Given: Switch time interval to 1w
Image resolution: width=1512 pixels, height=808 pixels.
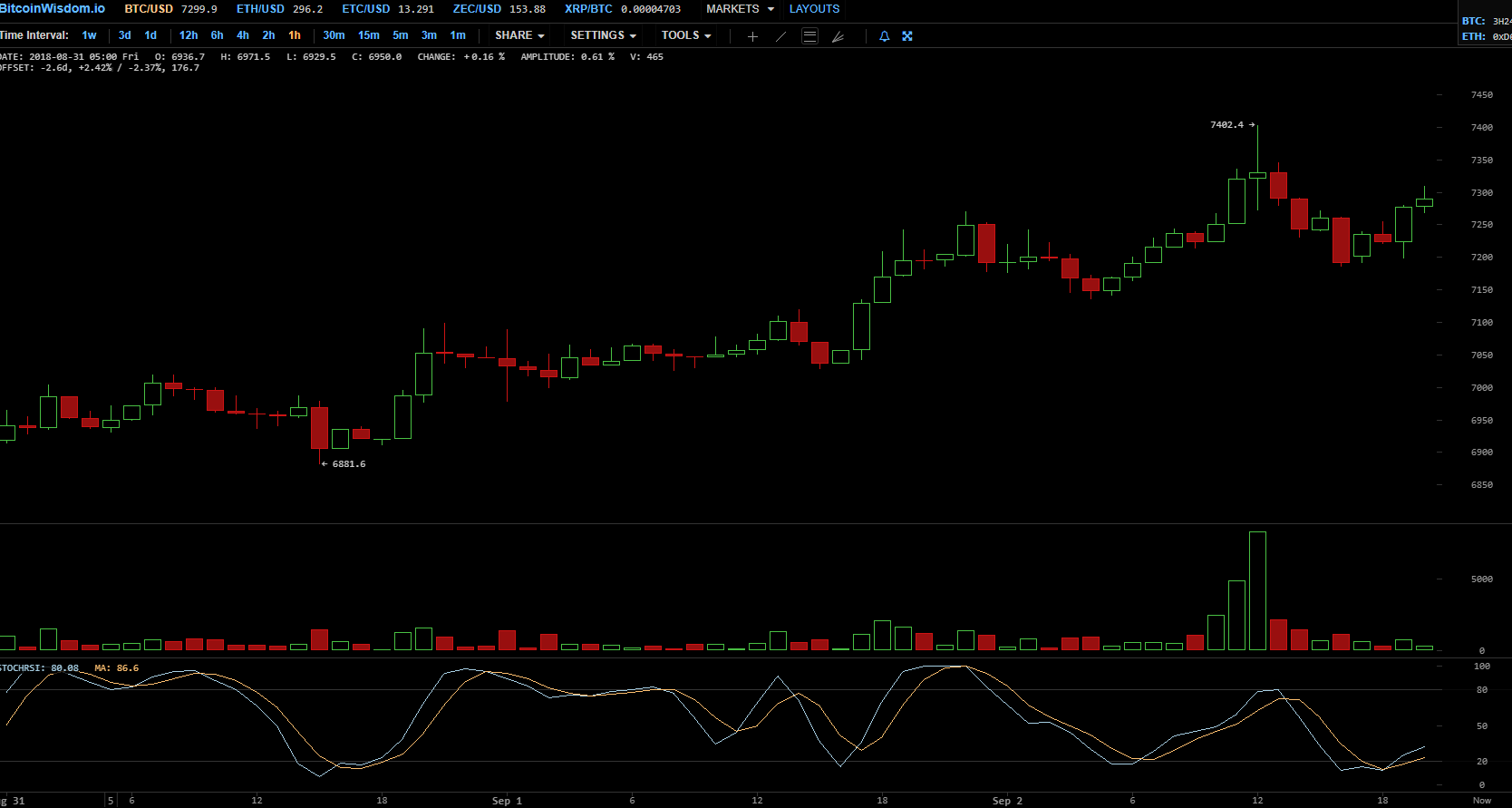Looking at the screenshot, I should pos(89,35).
